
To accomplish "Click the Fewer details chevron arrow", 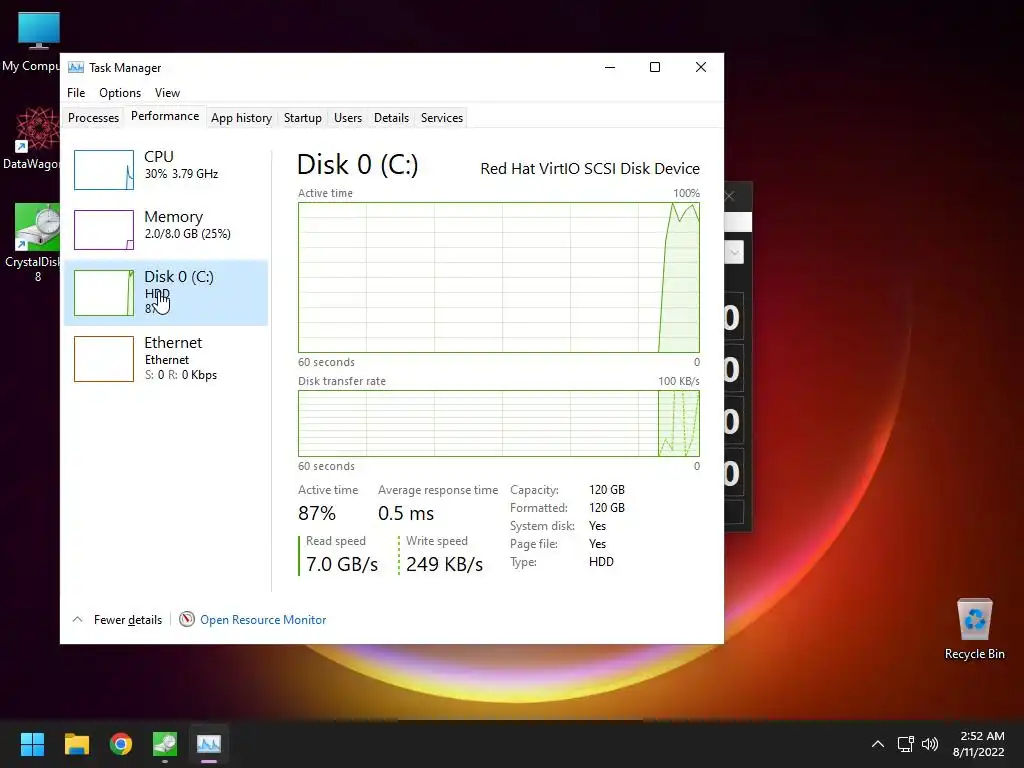I will [77, 619].
